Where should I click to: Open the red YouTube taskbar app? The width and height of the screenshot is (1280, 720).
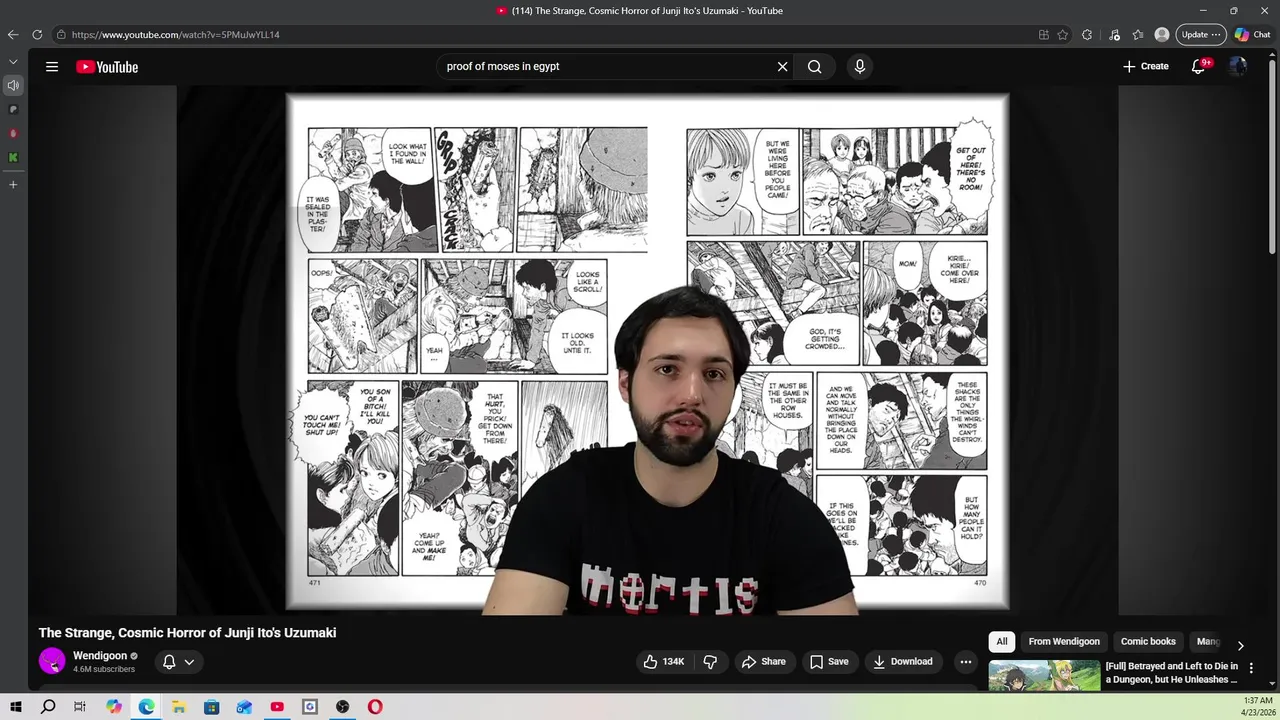[x=277, y=707]
